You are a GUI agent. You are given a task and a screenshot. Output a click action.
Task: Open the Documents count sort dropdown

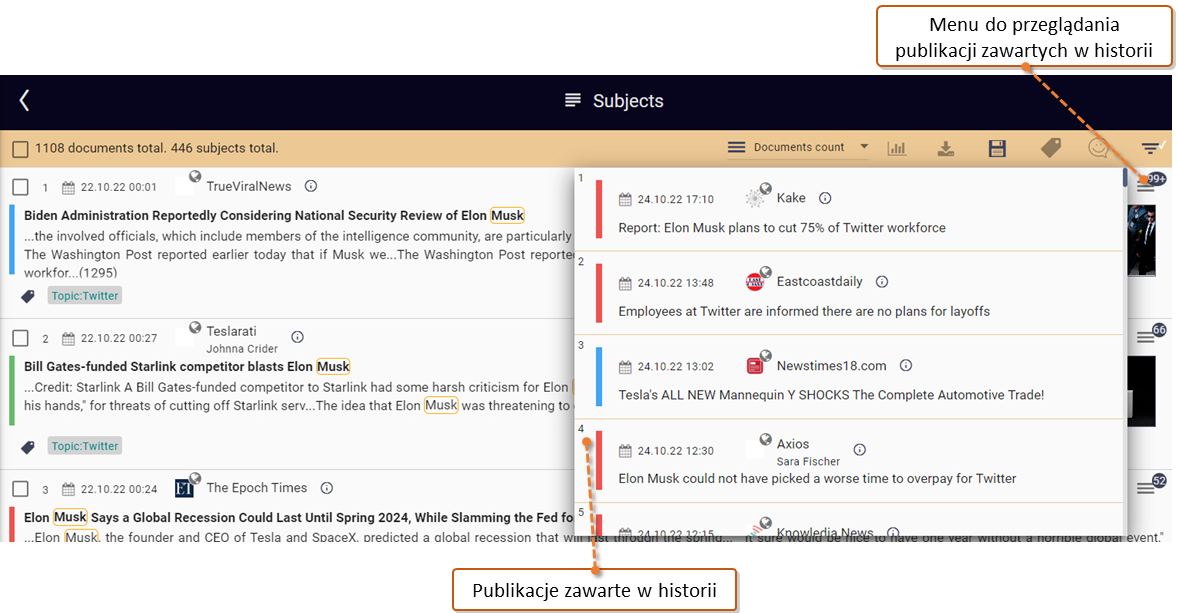pyautogui.click(x=798, y=147)
